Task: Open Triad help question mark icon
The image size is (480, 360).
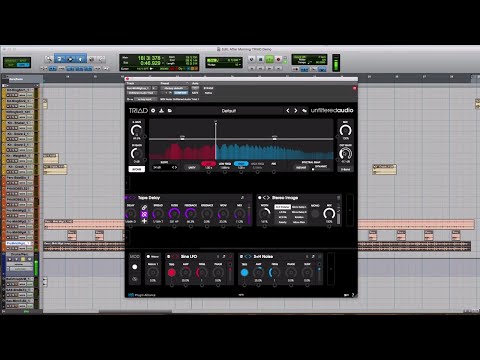Action: click(x=353, y=295)
